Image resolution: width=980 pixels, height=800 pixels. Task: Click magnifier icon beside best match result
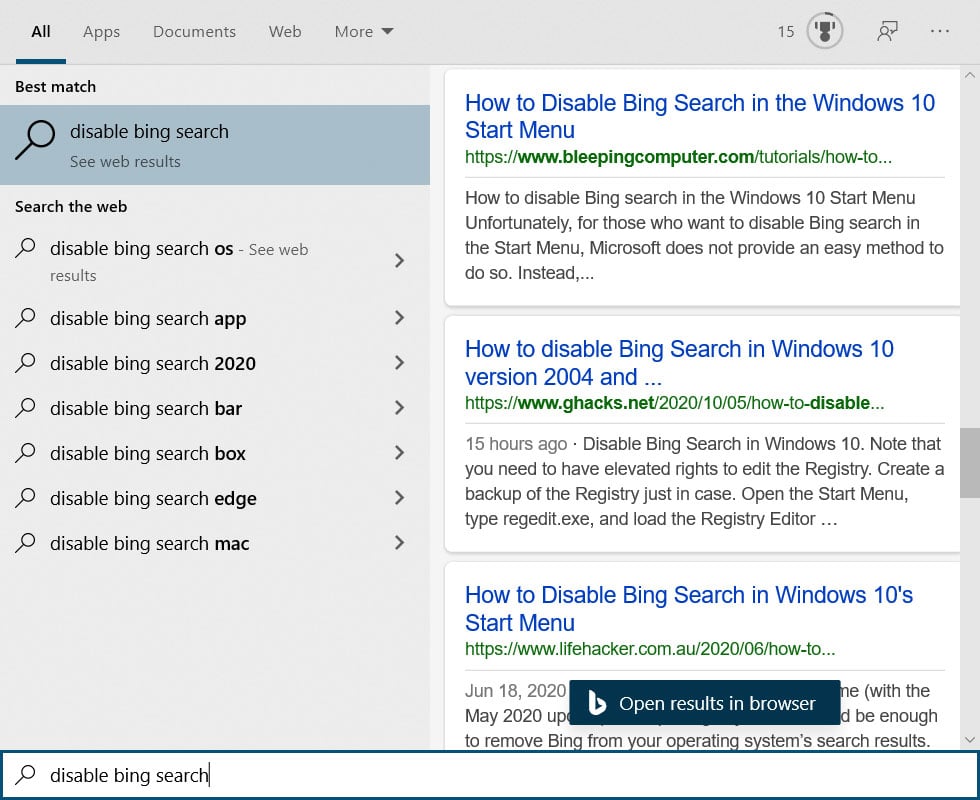pyautogui.click(x=35, y=141)
